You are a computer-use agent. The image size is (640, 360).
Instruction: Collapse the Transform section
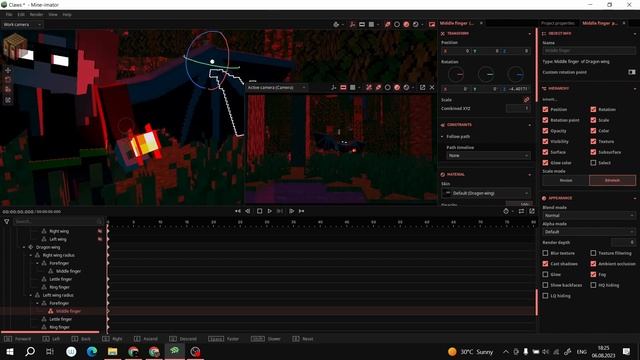point(530,33)
